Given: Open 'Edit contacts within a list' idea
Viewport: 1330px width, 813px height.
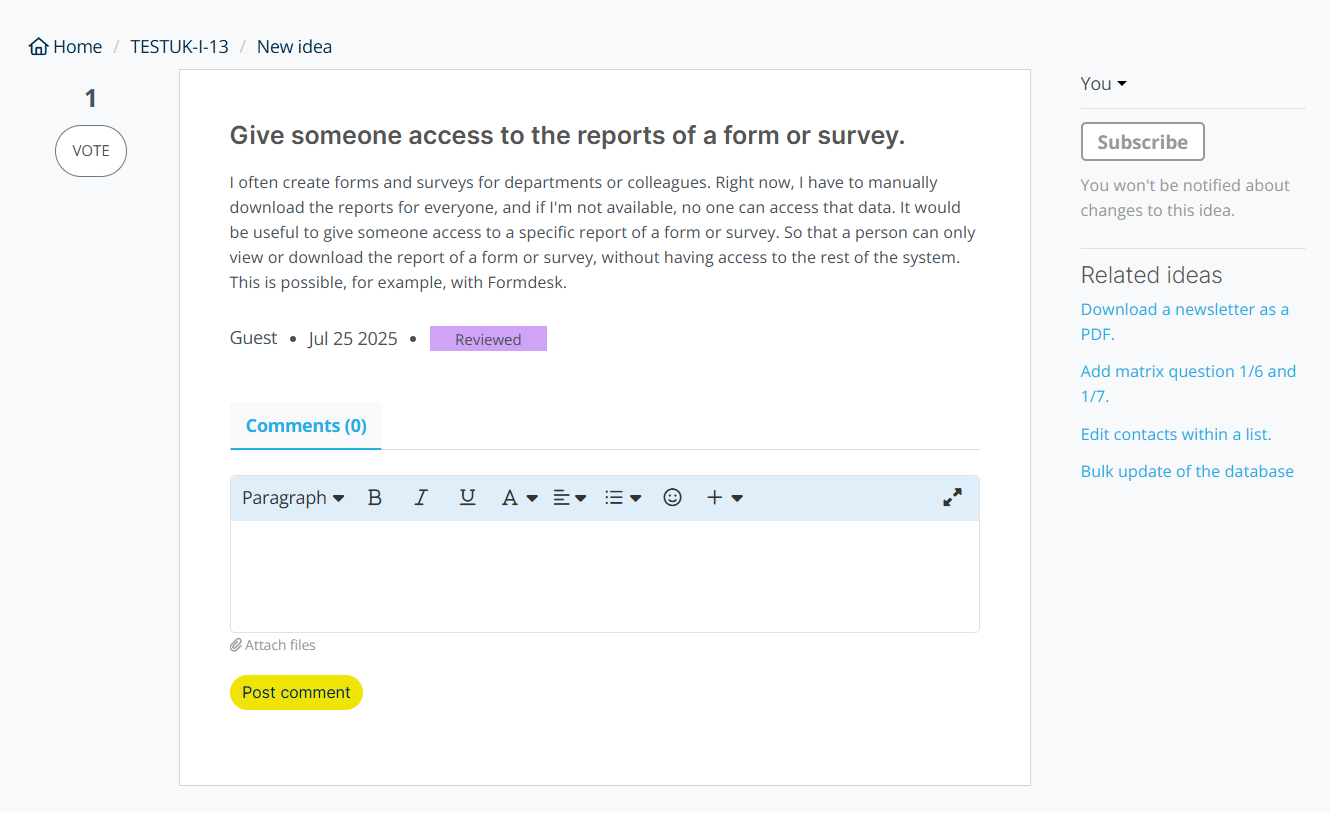Looking at the screenshot, I should 1175,434.
